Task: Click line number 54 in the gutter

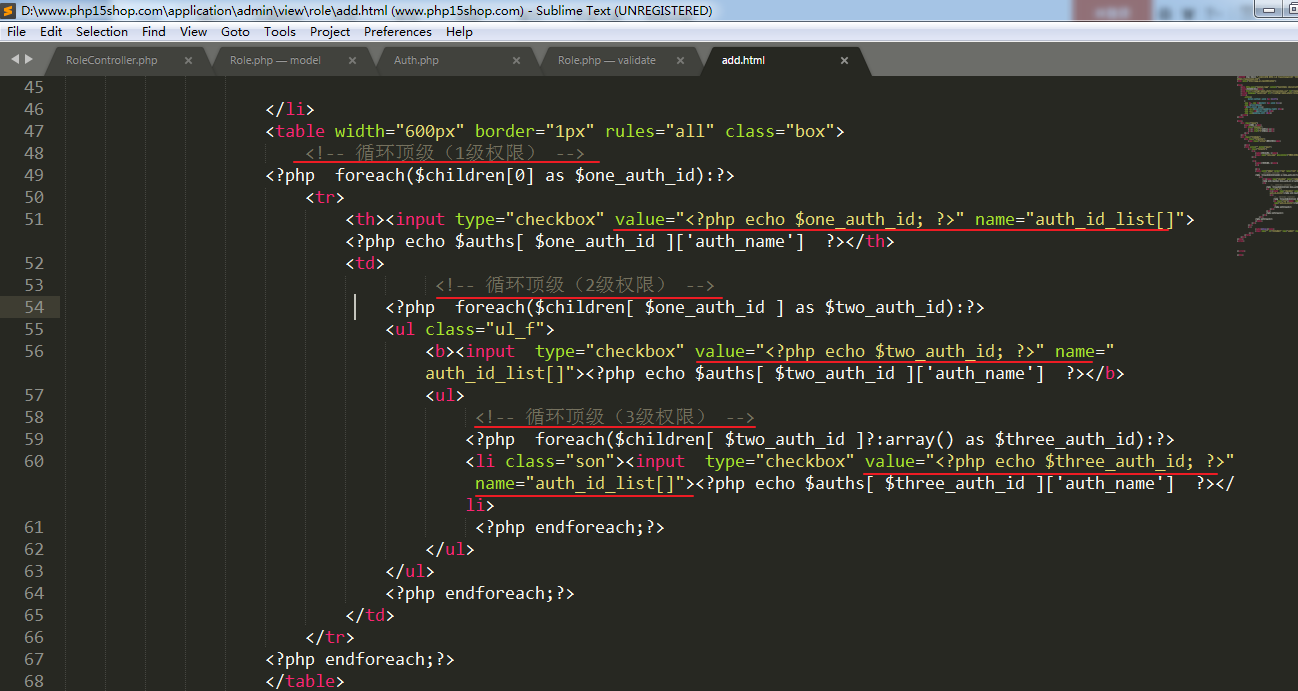Action: pos(34,307)
